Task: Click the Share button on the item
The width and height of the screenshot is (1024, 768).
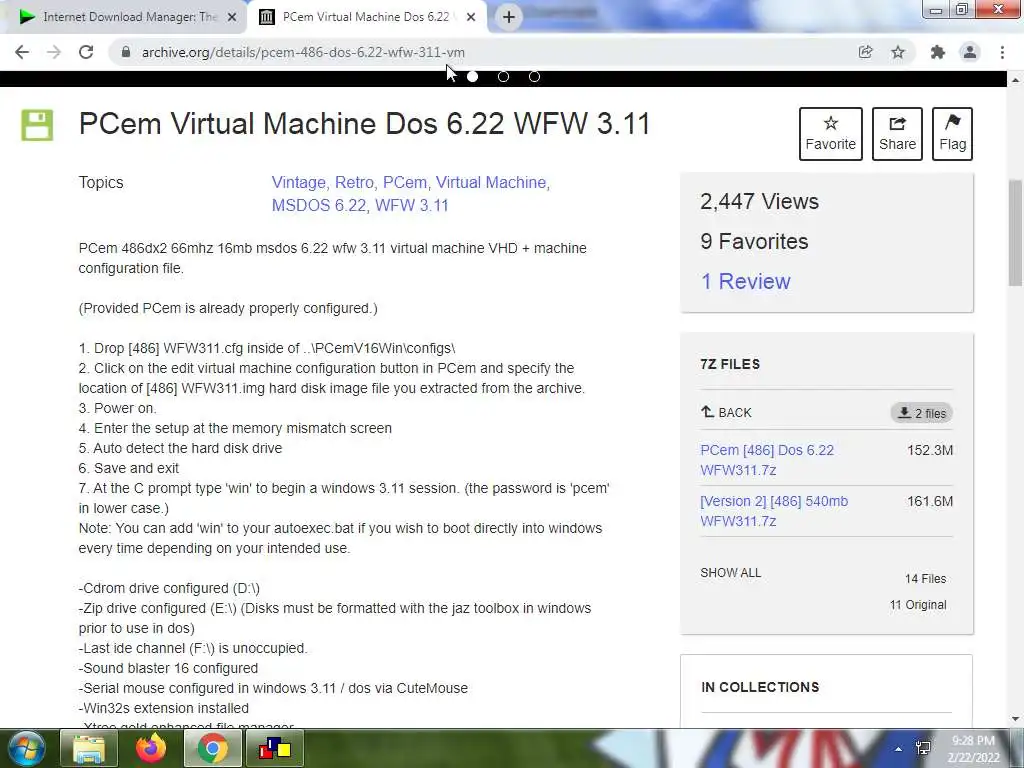Action: [897, 134]
